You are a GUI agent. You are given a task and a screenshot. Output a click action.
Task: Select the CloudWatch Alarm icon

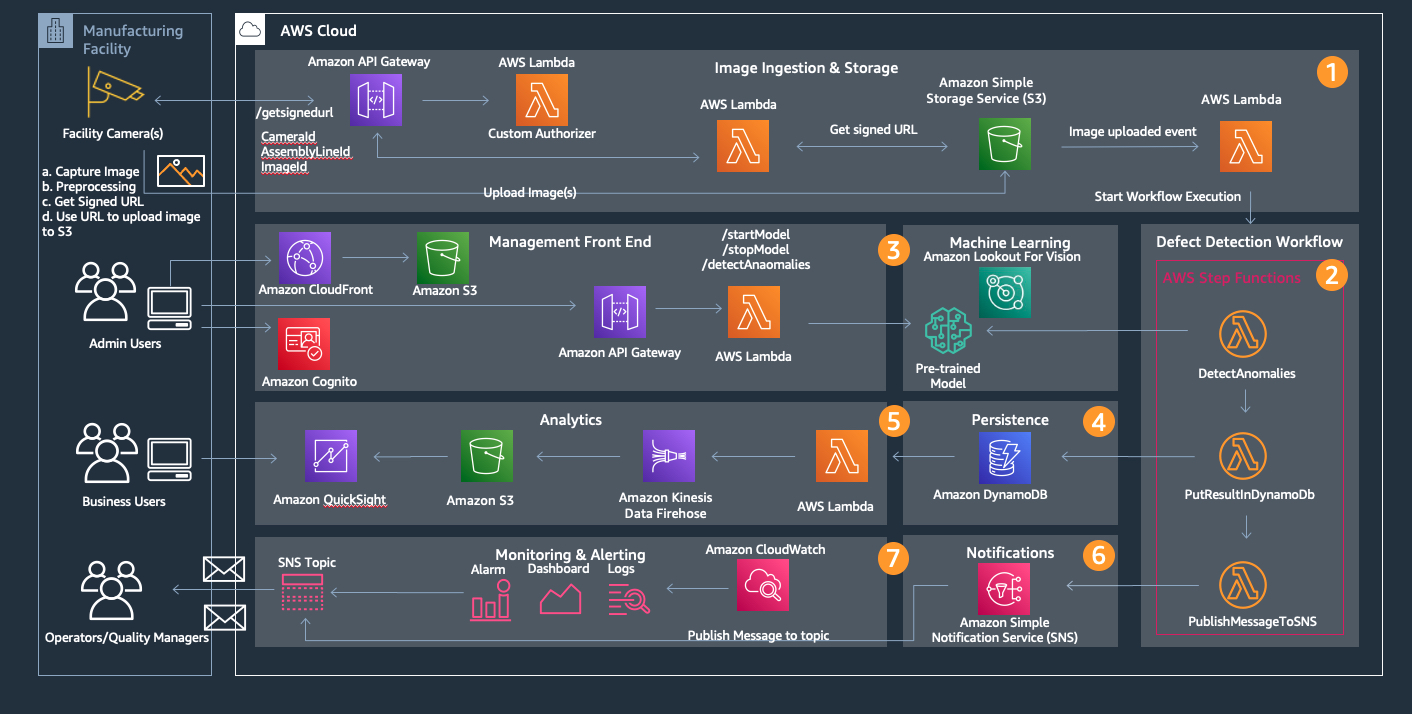coord(490,599)
